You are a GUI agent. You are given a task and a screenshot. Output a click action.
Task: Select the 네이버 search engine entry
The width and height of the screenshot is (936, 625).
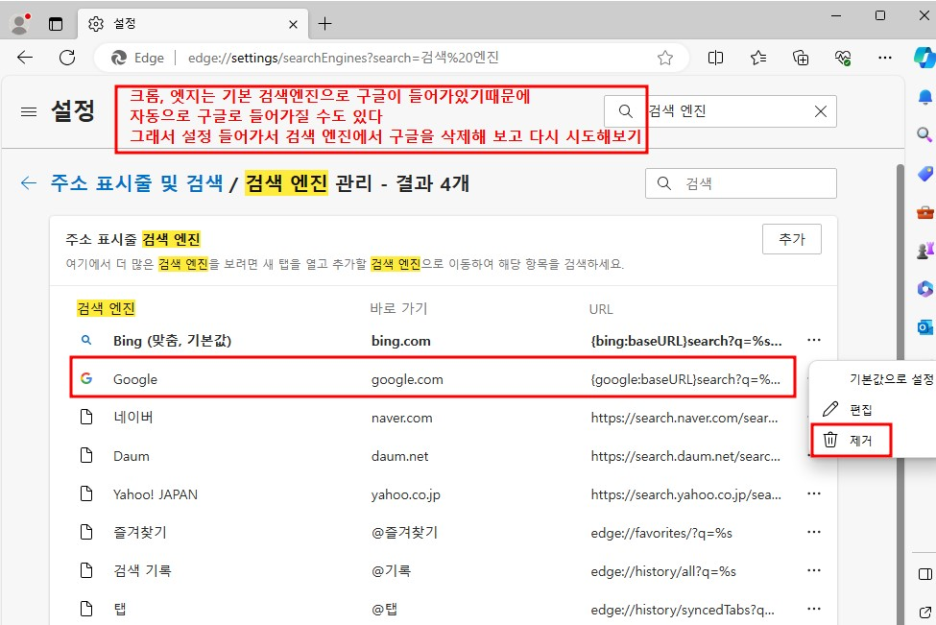(133, 417)
